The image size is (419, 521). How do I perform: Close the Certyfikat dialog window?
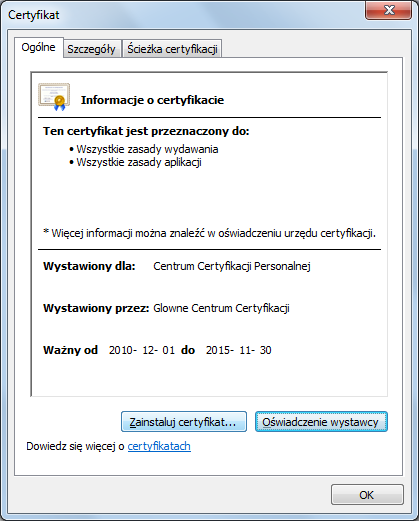point(388,10)
